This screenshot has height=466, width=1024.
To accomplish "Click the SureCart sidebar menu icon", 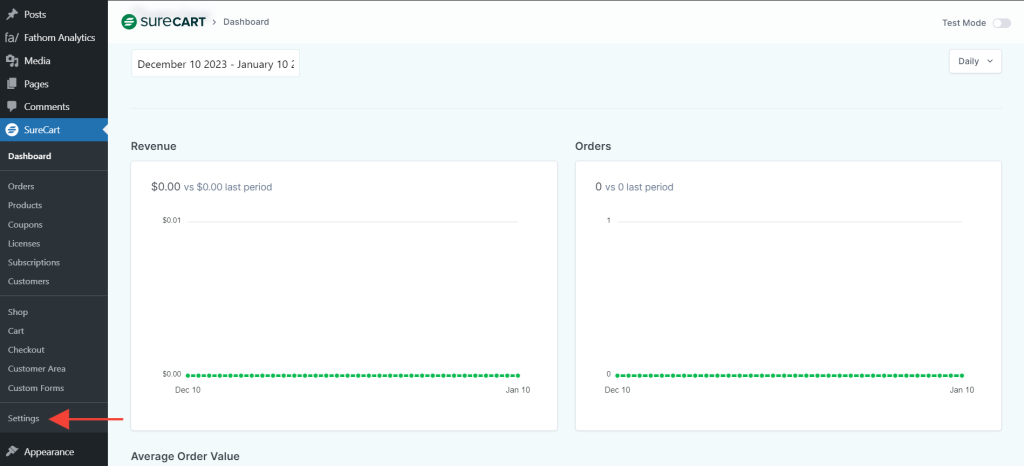I will tap(11, 130).
